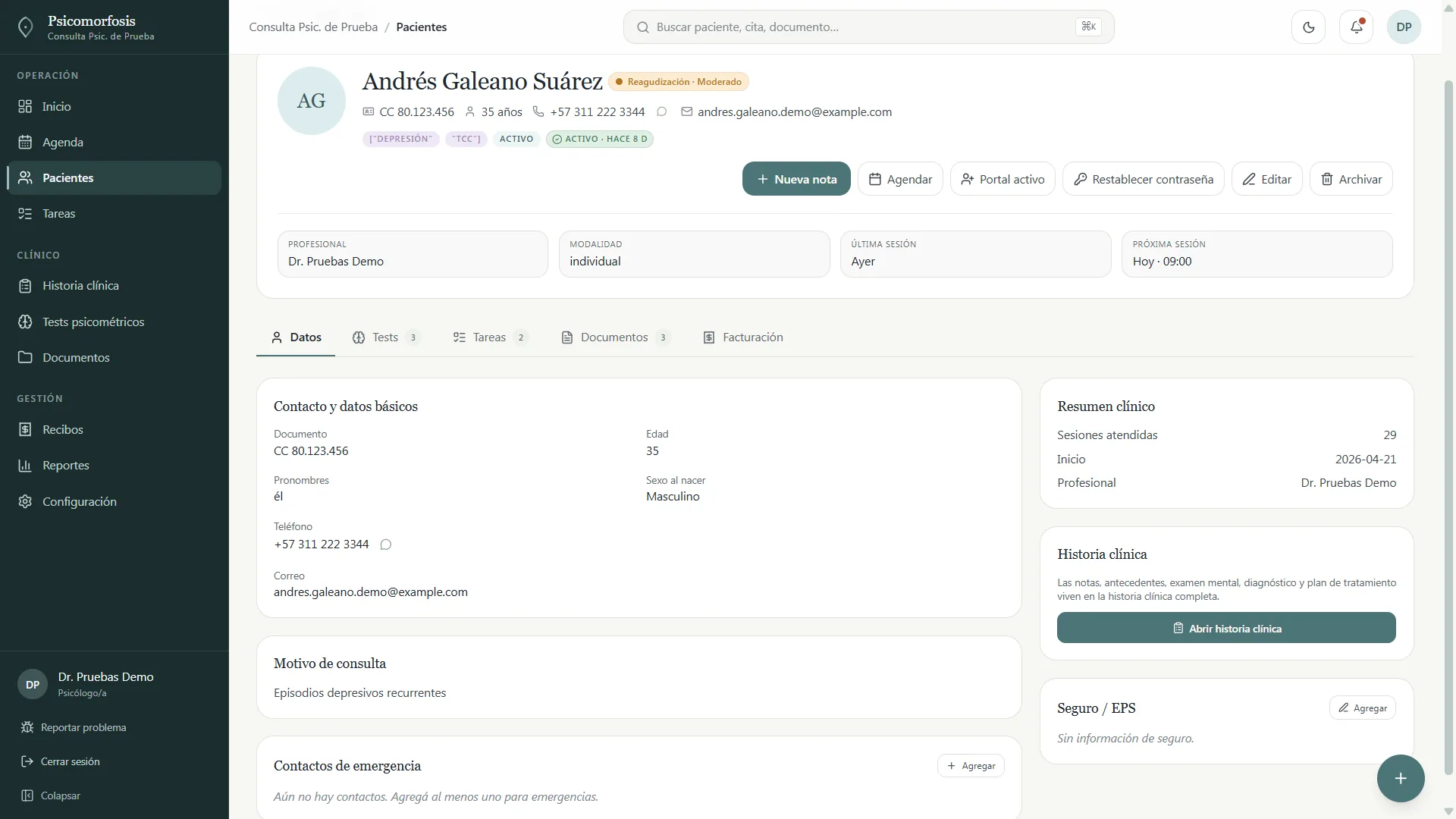Add insurance with Agregar in Seguro / EPS

(x=1363, y=708)
